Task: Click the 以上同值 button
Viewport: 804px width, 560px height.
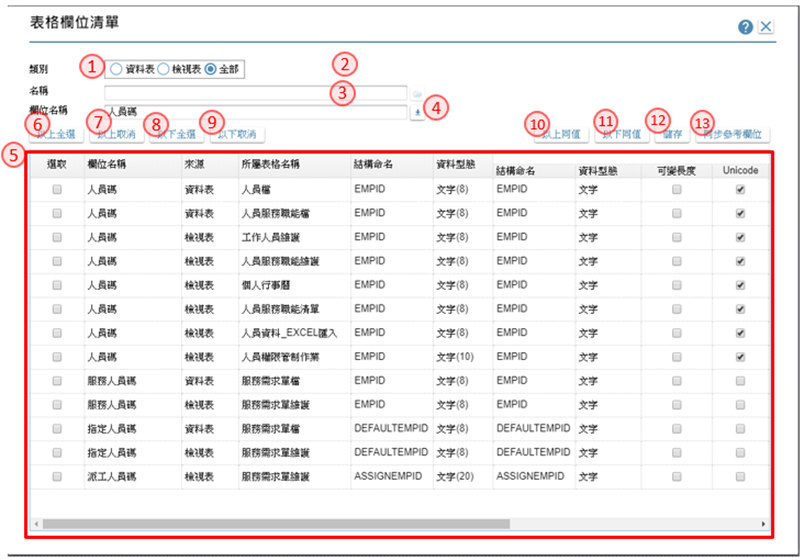Action: click(561, 135)
